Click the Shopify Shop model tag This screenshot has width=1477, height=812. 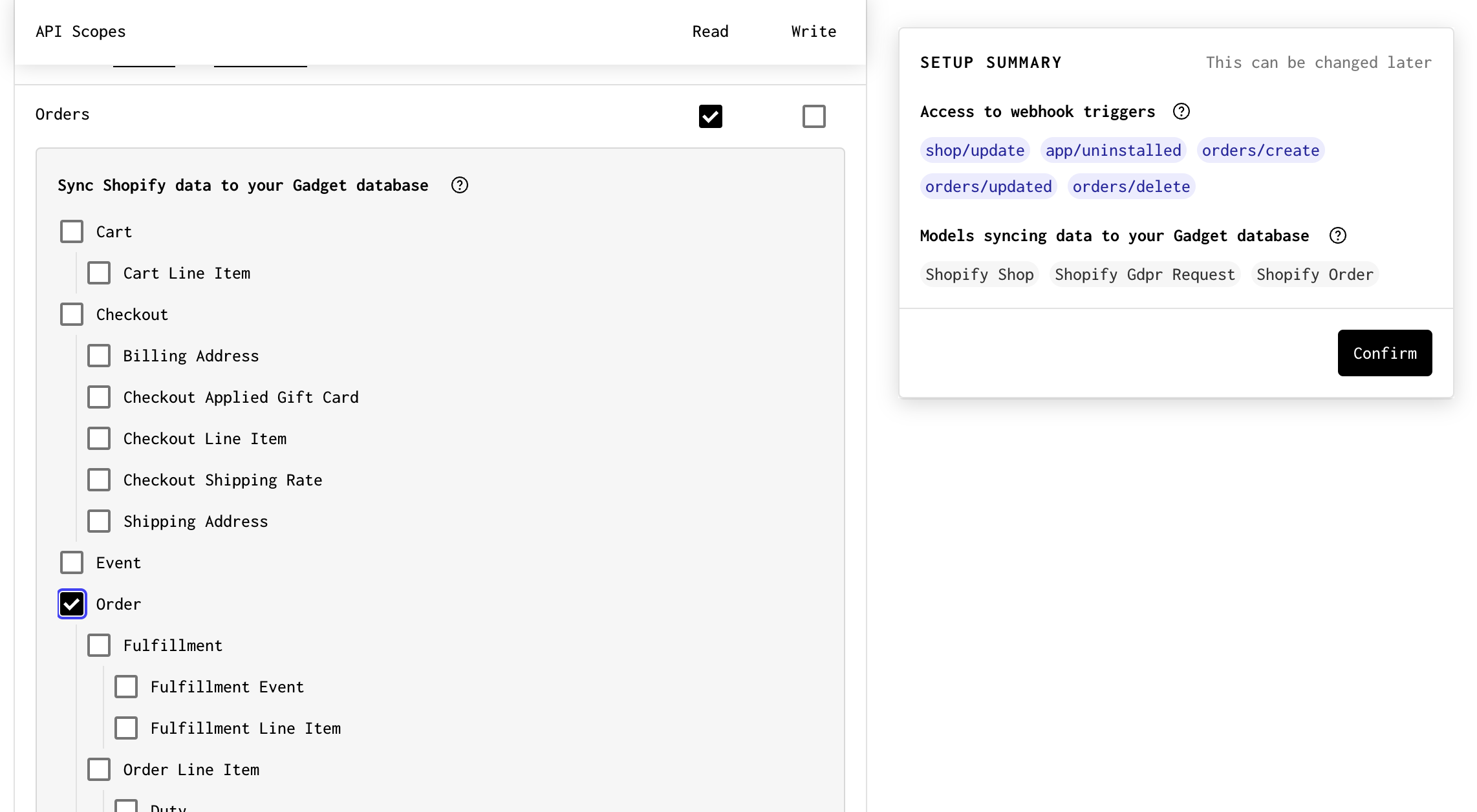pyautogui.click(x=979, y=274)
